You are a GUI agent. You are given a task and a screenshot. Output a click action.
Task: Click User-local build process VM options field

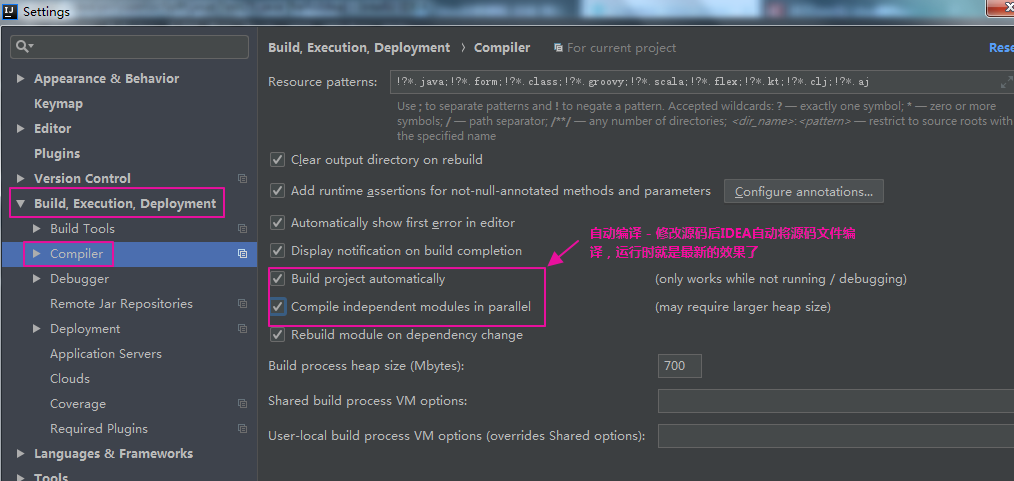836,436
